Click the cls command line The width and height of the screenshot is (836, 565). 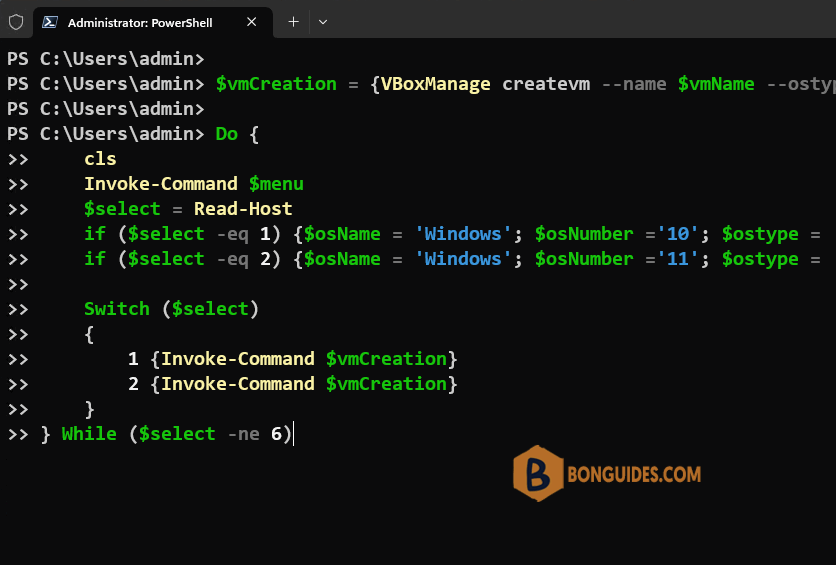pos(100,159)
